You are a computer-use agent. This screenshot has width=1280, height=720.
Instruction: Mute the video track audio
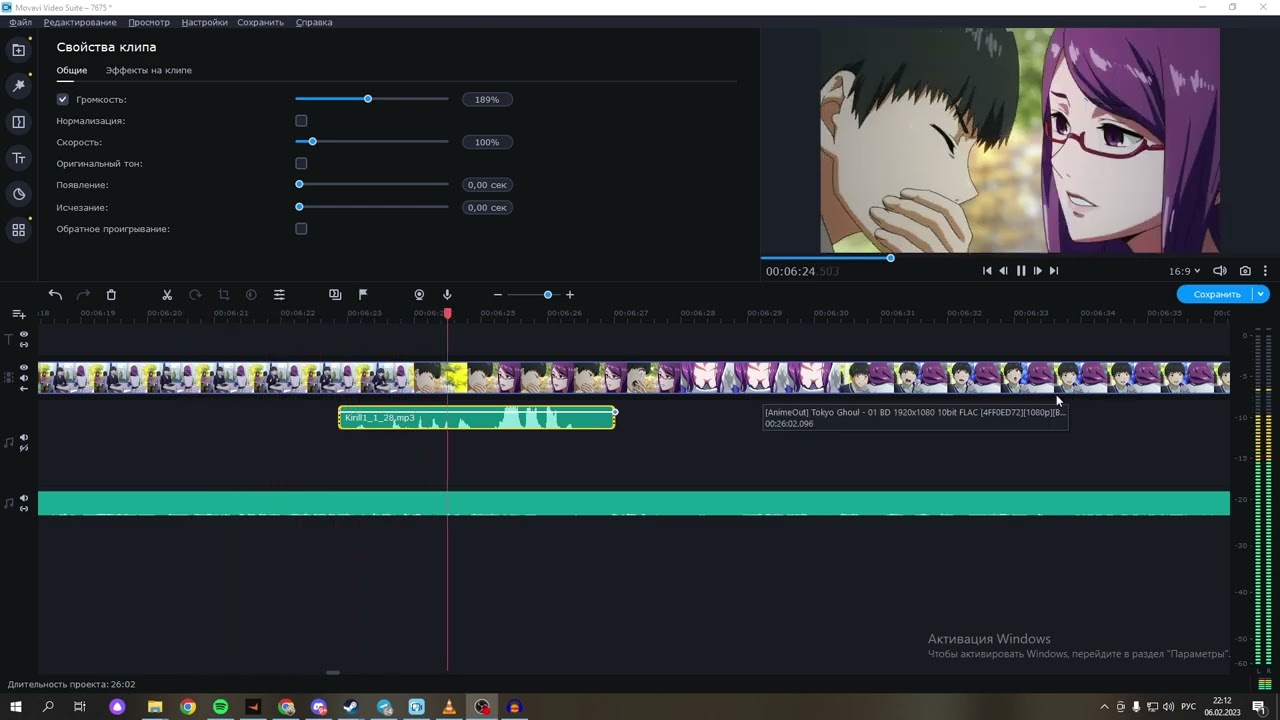24,378
